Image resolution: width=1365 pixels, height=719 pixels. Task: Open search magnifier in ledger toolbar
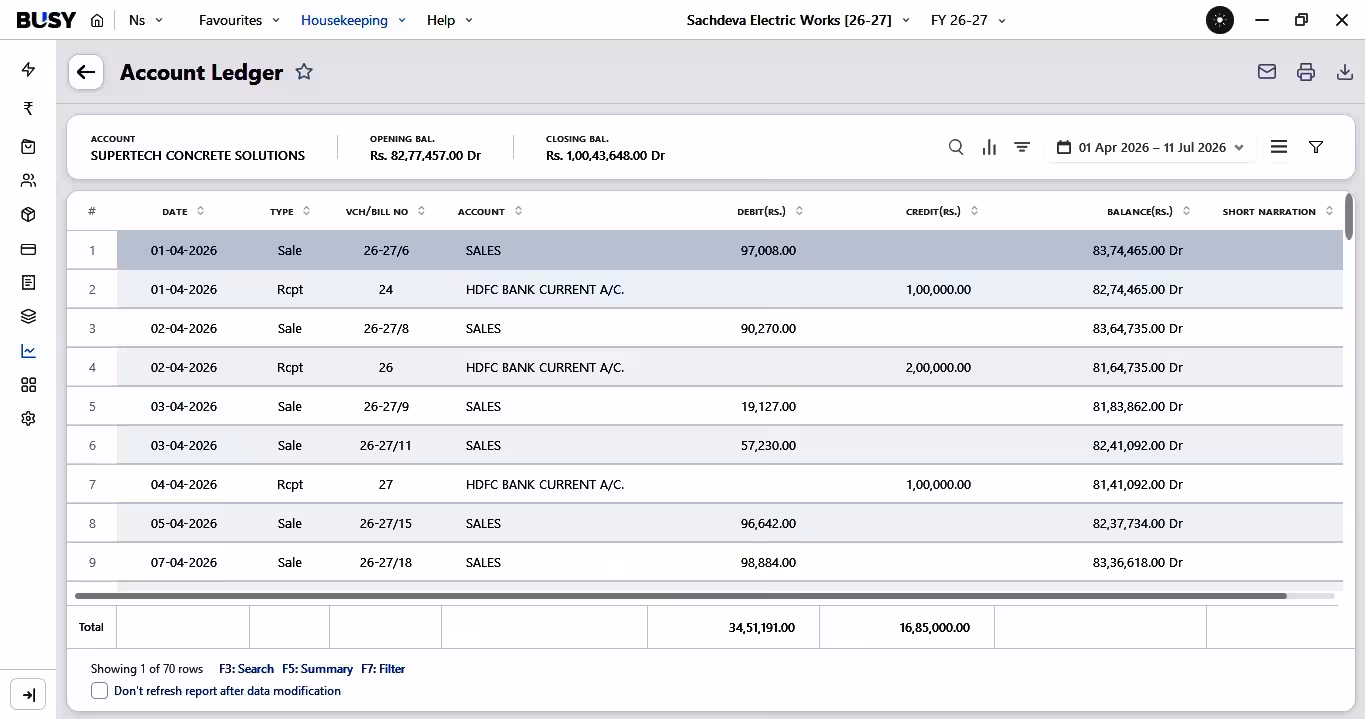pos(956,147)
